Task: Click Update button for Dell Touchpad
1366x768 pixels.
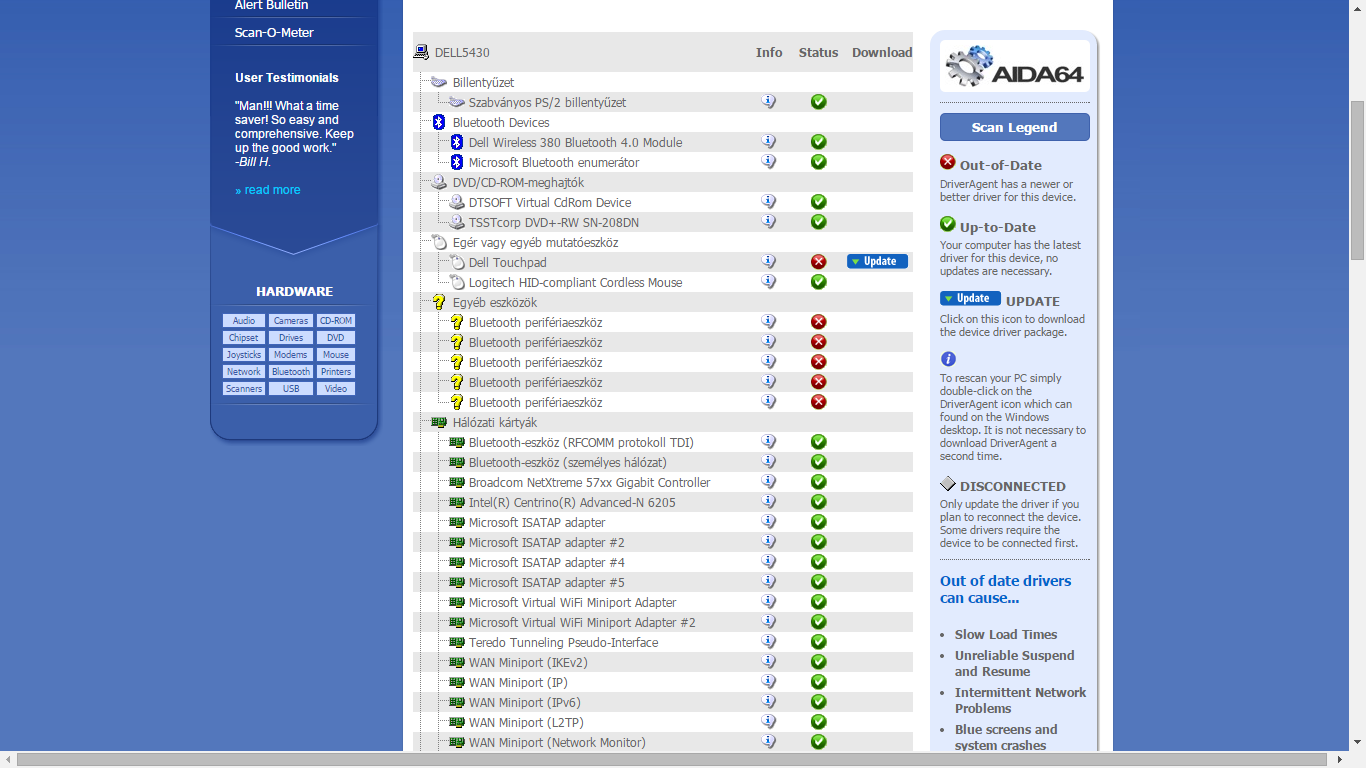Action: [x=878, y=261]
